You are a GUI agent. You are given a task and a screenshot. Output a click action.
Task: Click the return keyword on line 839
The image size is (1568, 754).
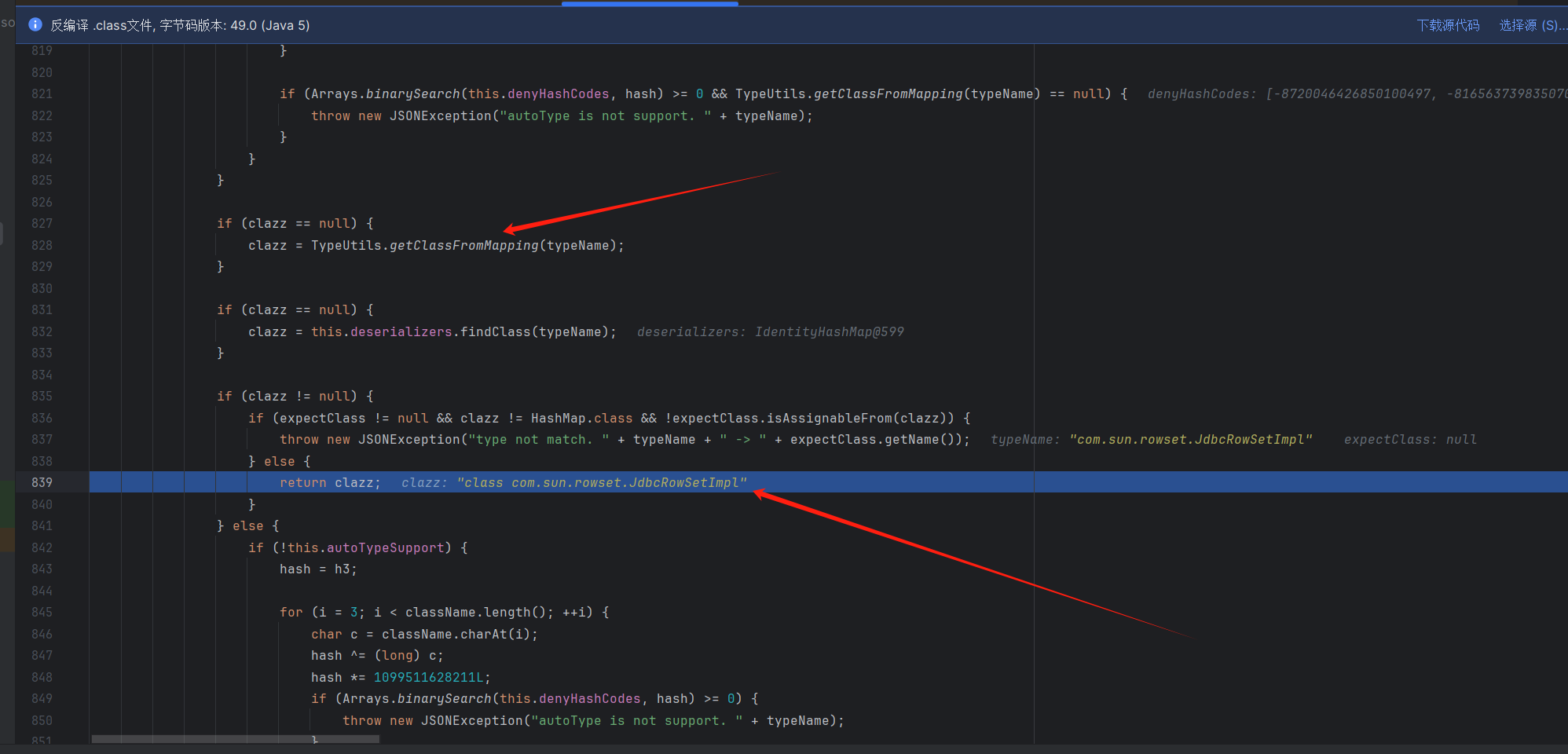pyautogui.click(x=302, y=482)
